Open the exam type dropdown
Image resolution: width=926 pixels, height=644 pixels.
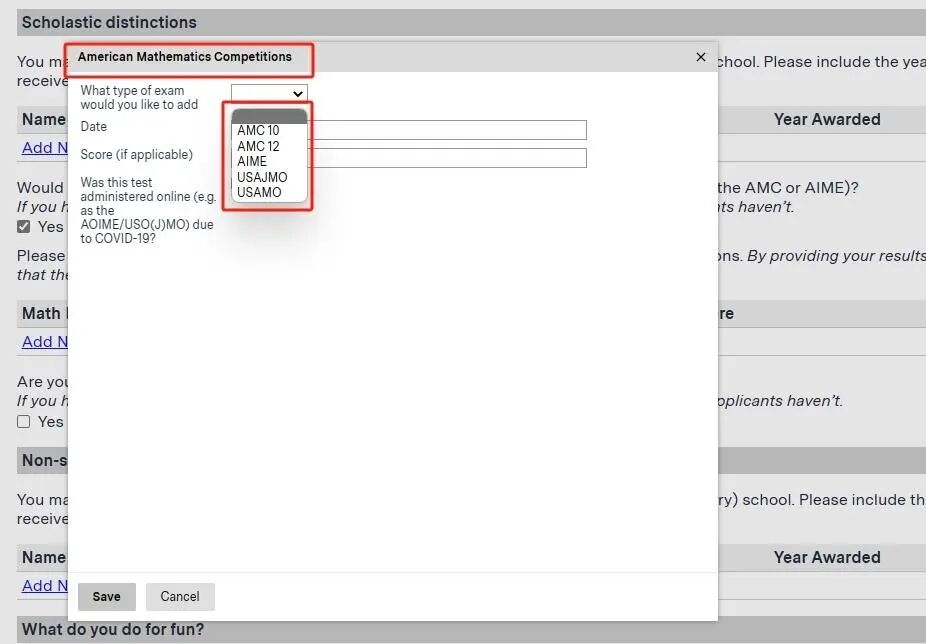pos(269,93)
